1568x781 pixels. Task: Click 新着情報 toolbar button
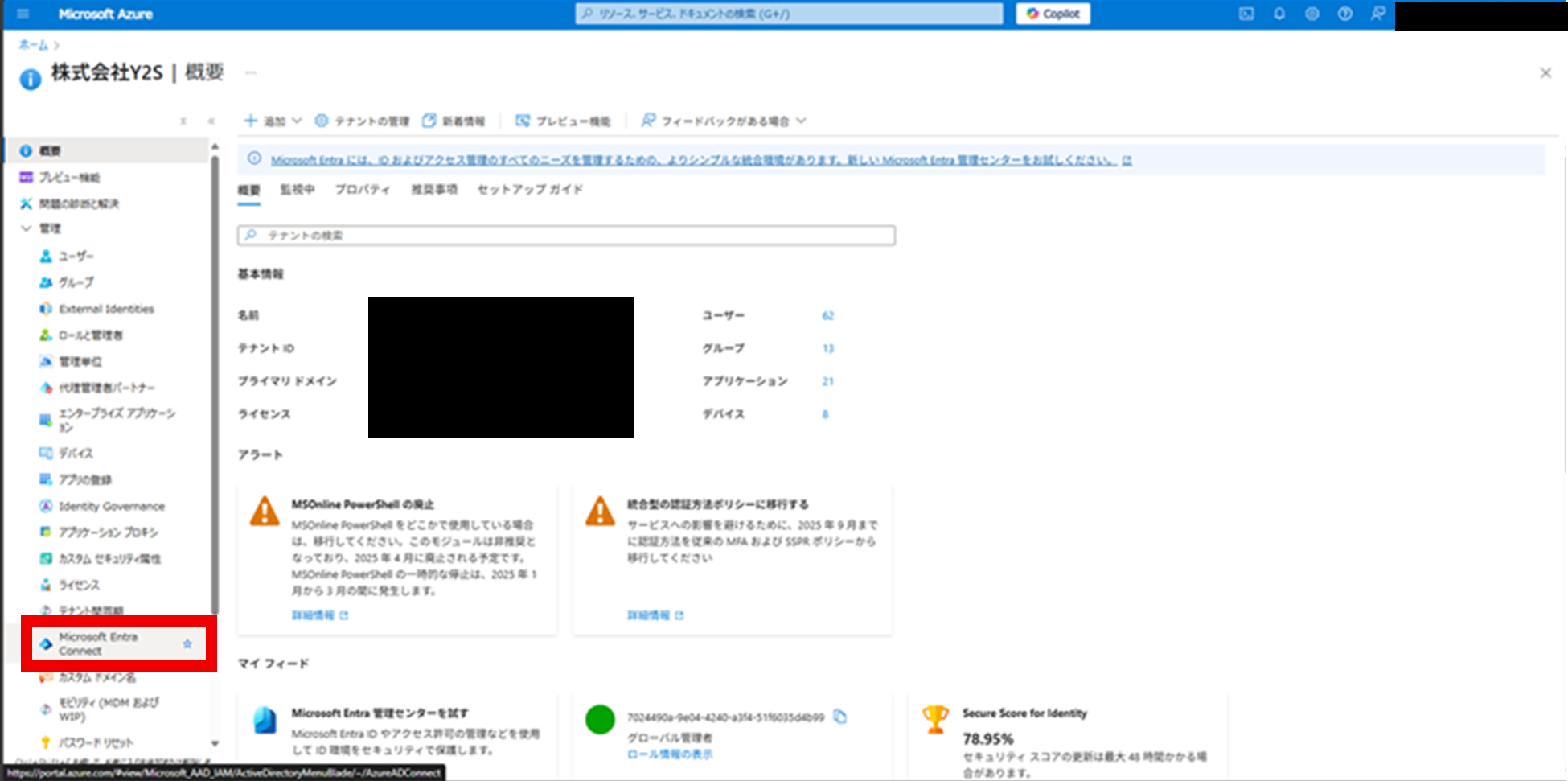[454, 121]
